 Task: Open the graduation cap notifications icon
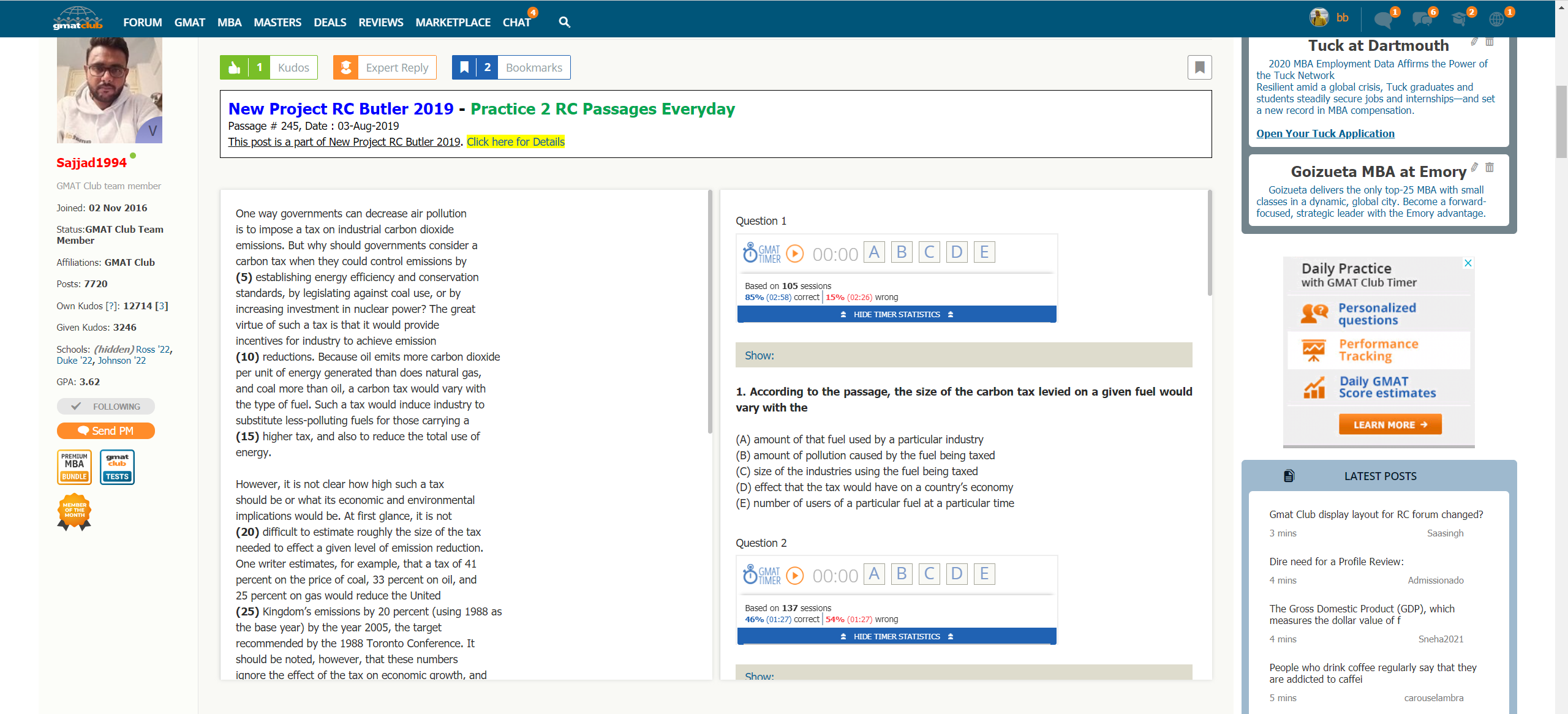(1459, 19)
